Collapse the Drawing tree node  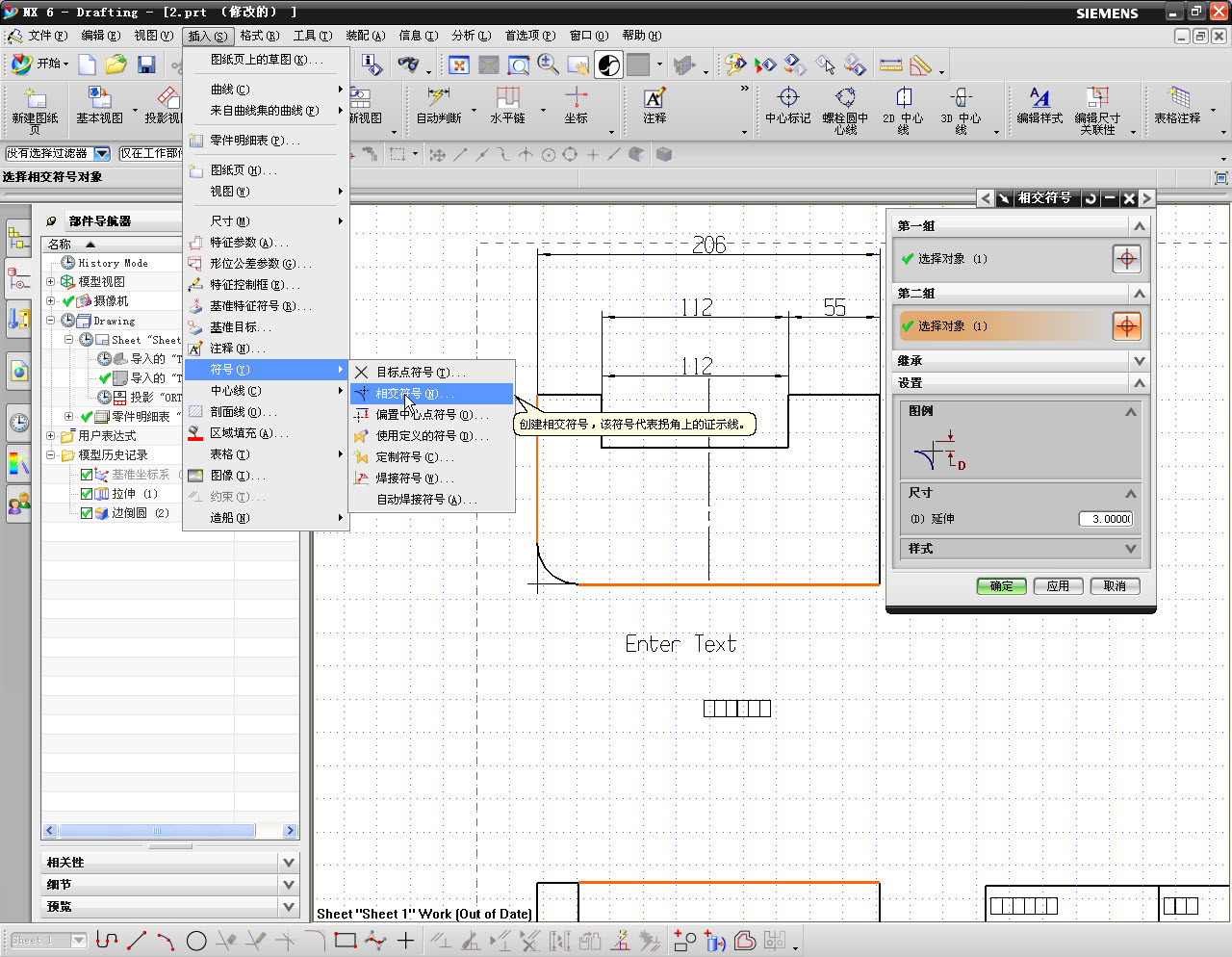51,321
